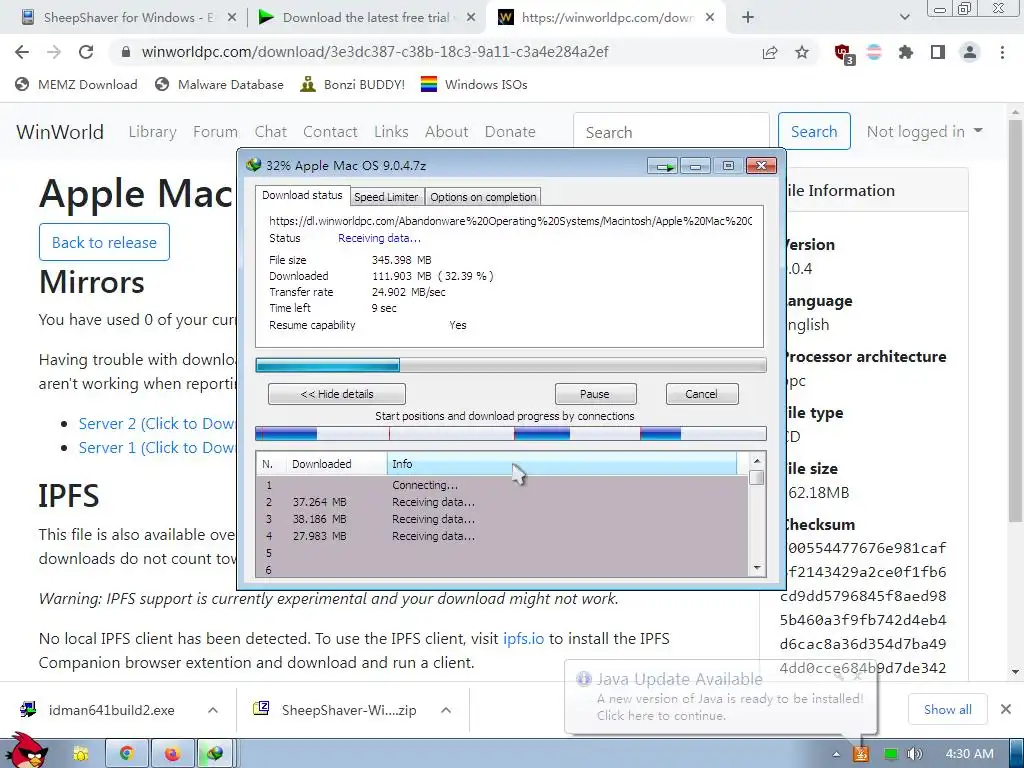Switch to Options on completion tab
1024x768 pixels.
[x=483, y=197]
